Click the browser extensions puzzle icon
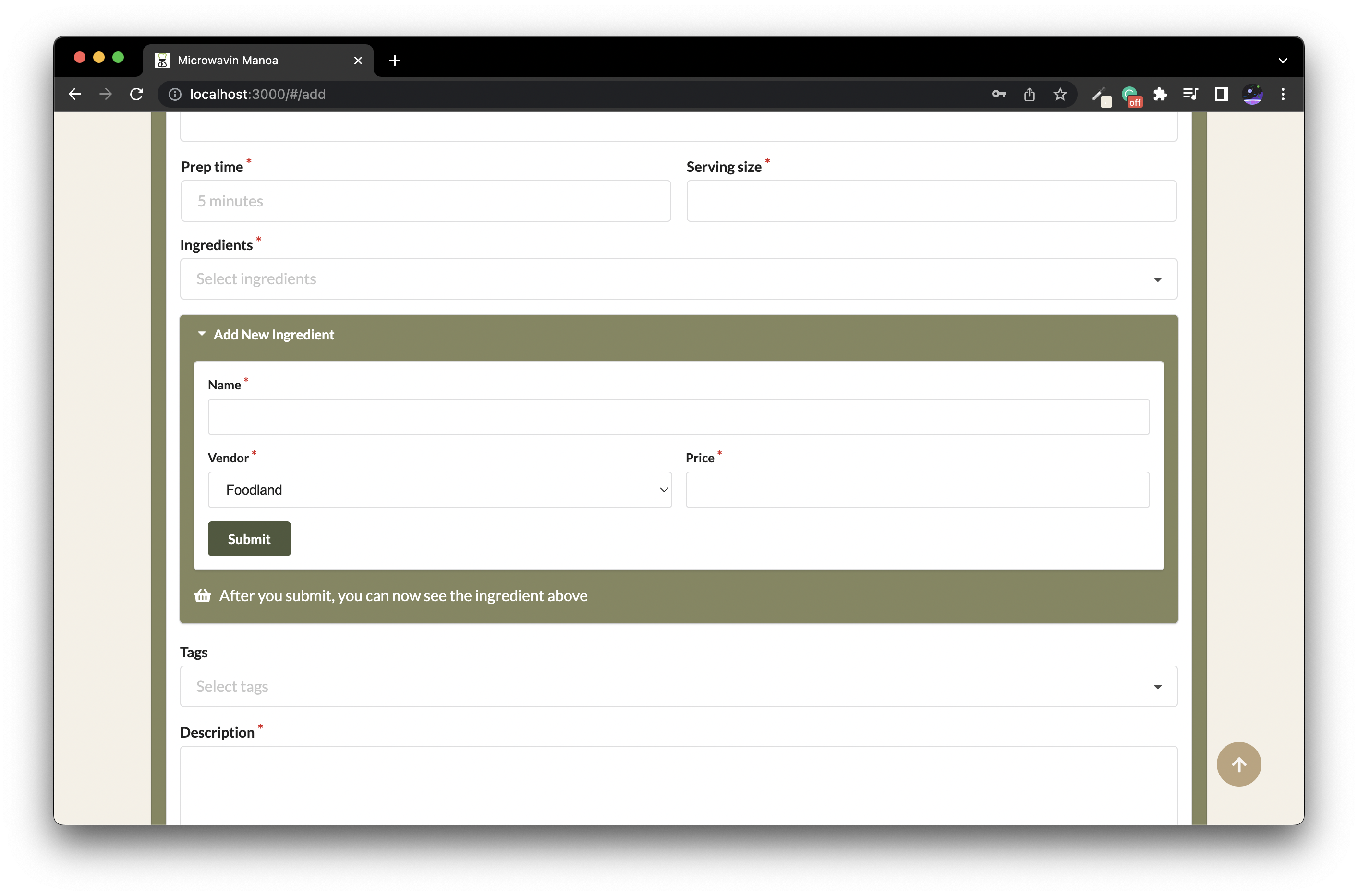The width and height of the screenshot is (1358, 896). click(1160, 94)
